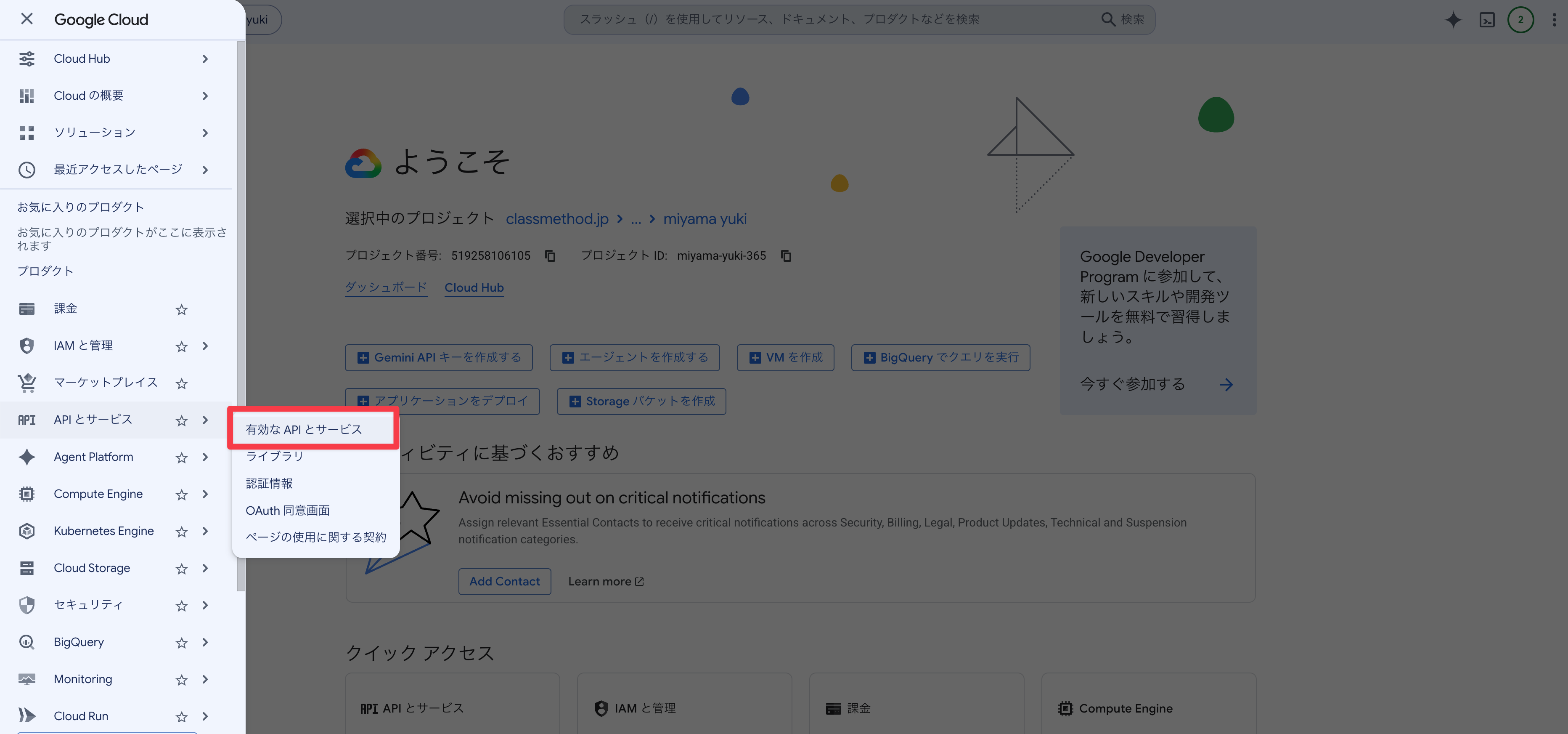Copy the project number
The image size is (1568, 734).
(550, 256)
